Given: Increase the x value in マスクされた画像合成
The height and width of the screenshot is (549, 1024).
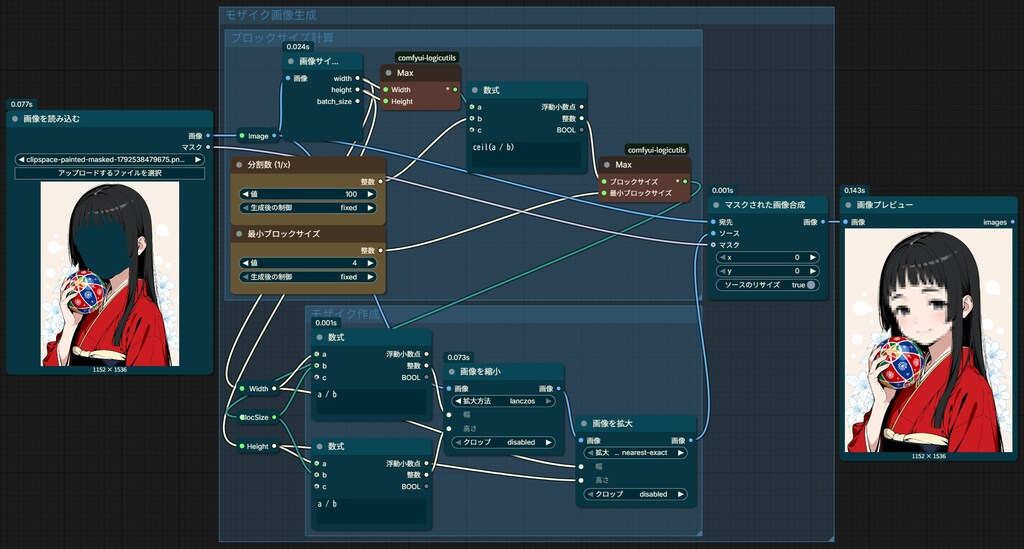Looking at the screenshot, I should pos(812,257).
